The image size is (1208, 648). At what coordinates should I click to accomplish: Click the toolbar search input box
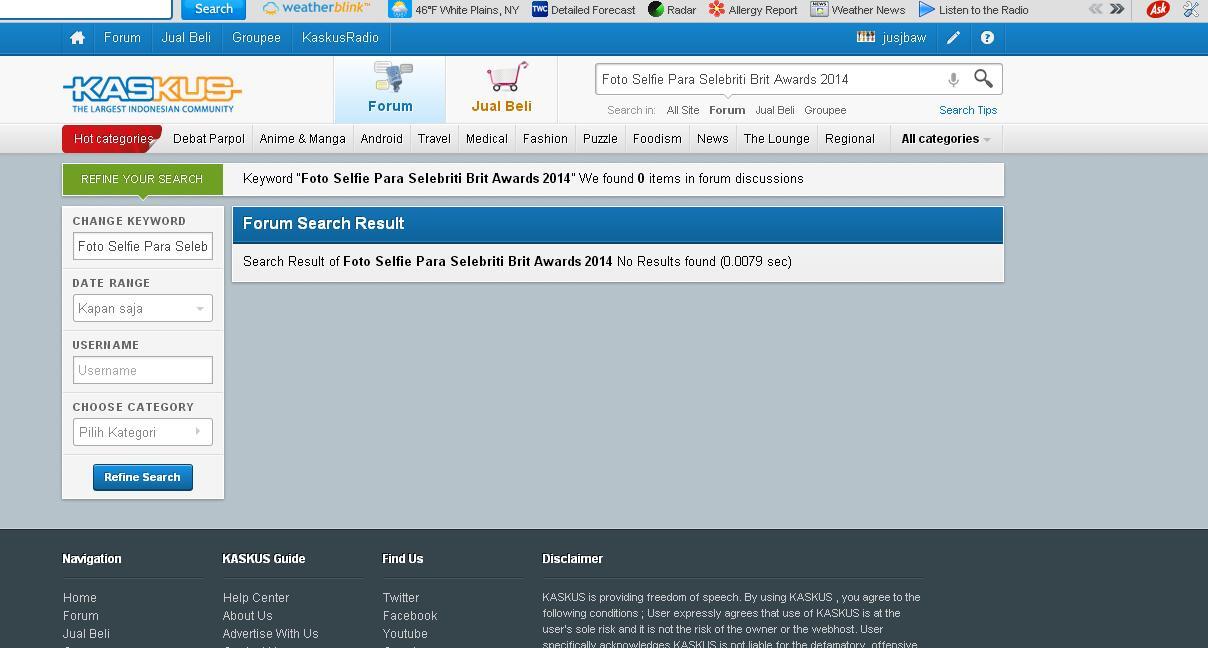[x=86, y=8]
